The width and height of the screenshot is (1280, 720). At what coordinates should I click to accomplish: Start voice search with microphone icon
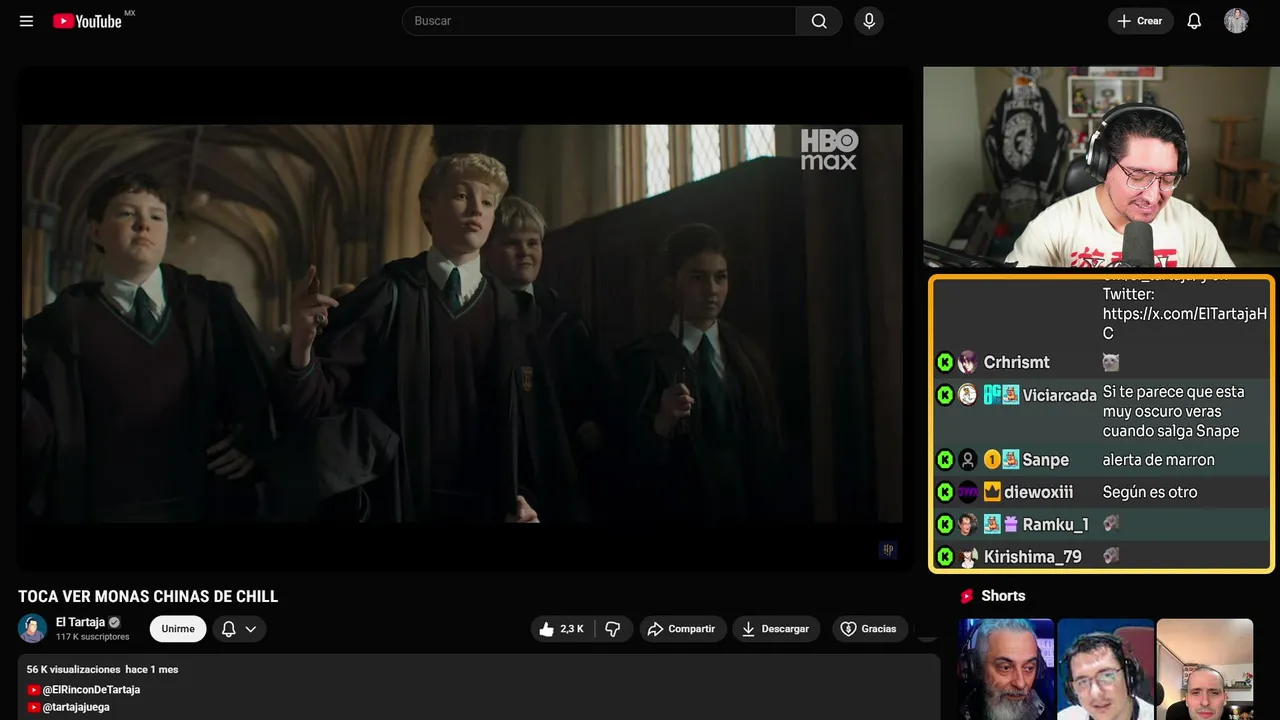[869, 21]
